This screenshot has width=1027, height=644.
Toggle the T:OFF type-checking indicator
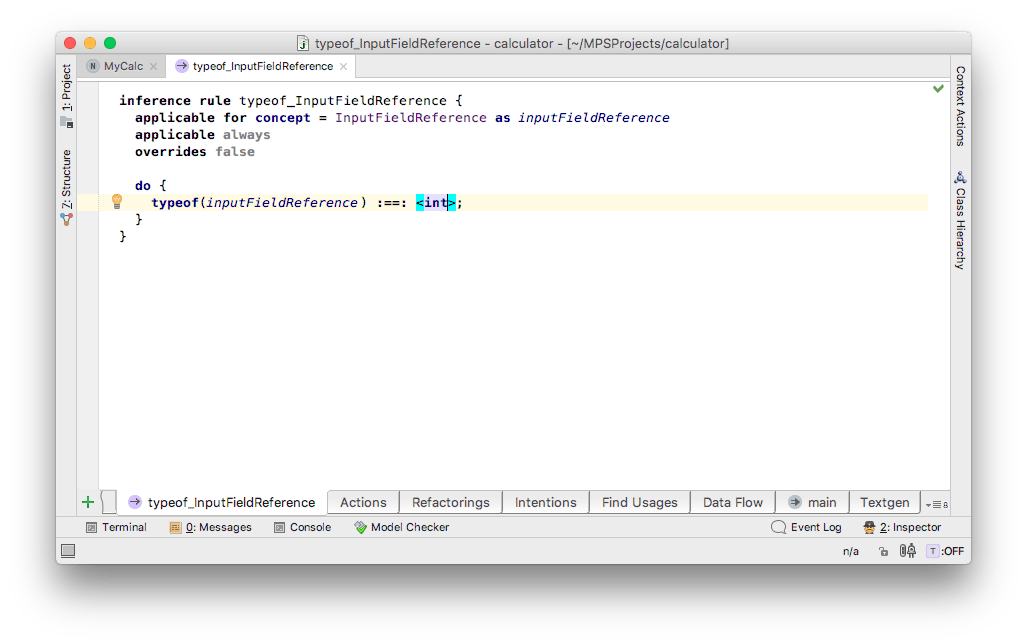(x=945, y=551)
